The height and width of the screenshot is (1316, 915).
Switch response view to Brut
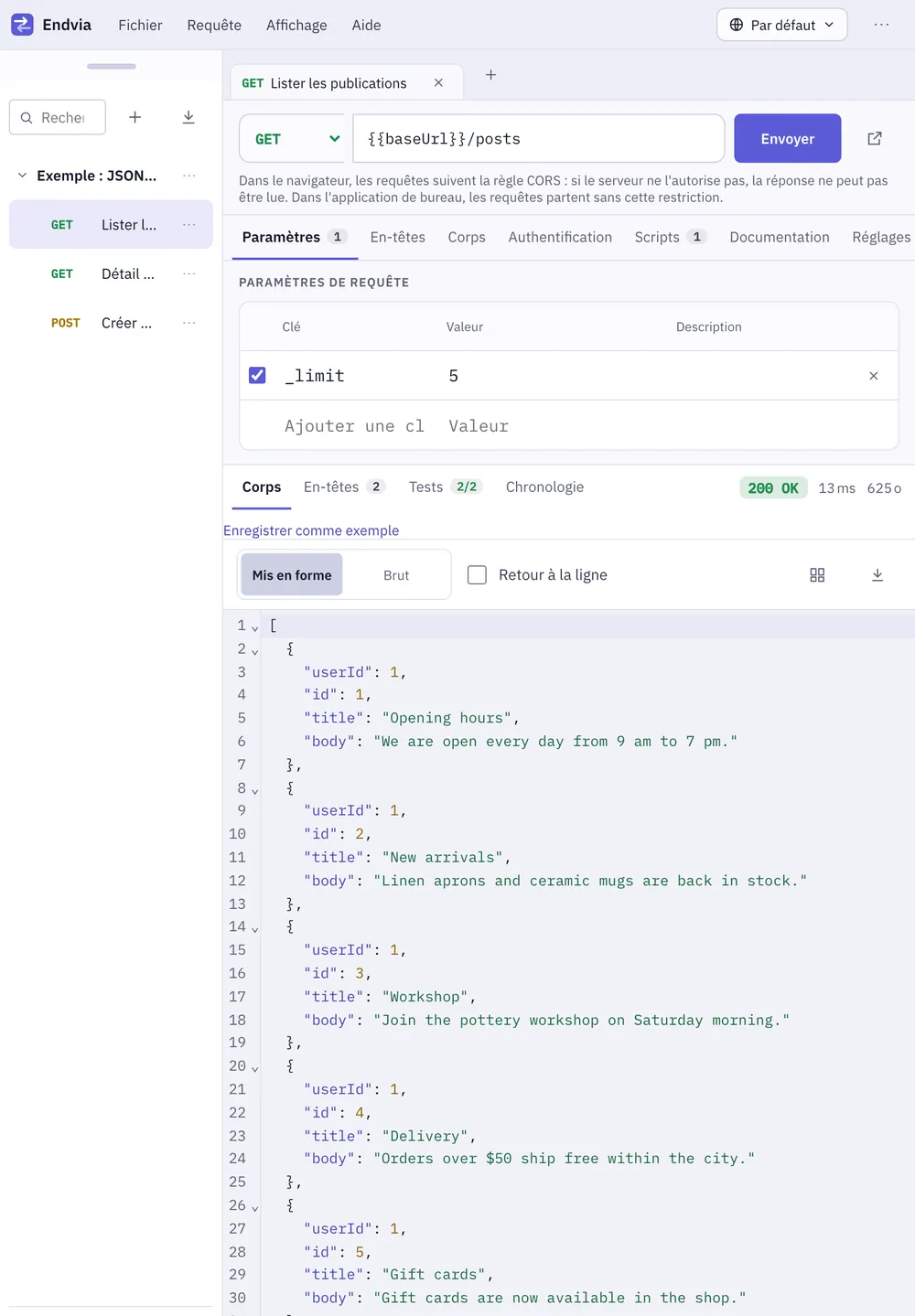tap(396, 575)
